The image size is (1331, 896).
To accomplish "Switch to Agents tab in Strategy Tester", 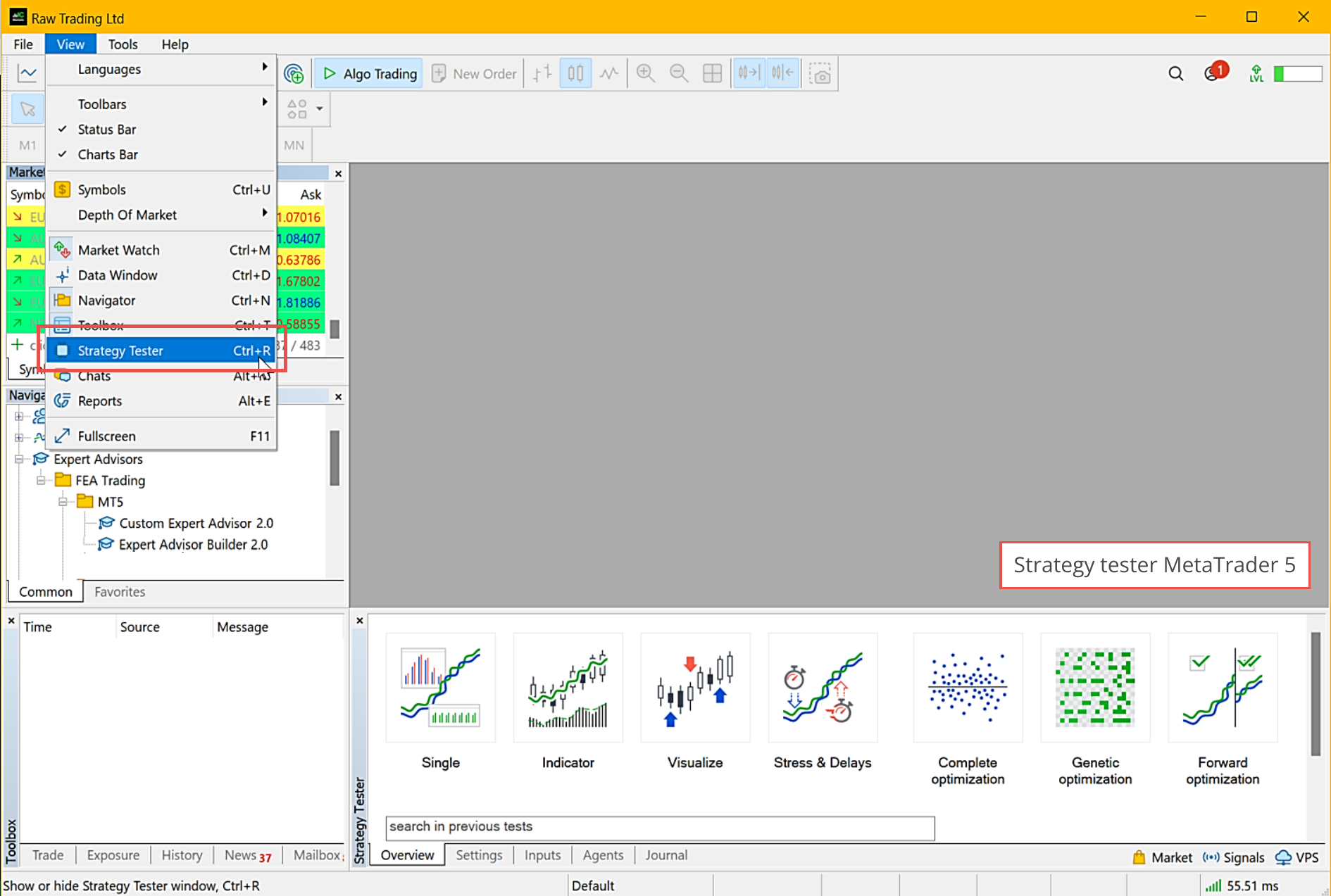I will (603, 855).
